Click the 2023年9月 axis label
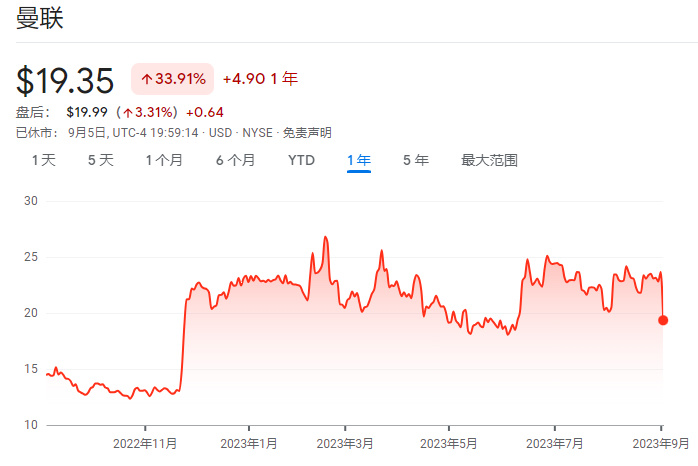698x466 pixels. [661, 444]
